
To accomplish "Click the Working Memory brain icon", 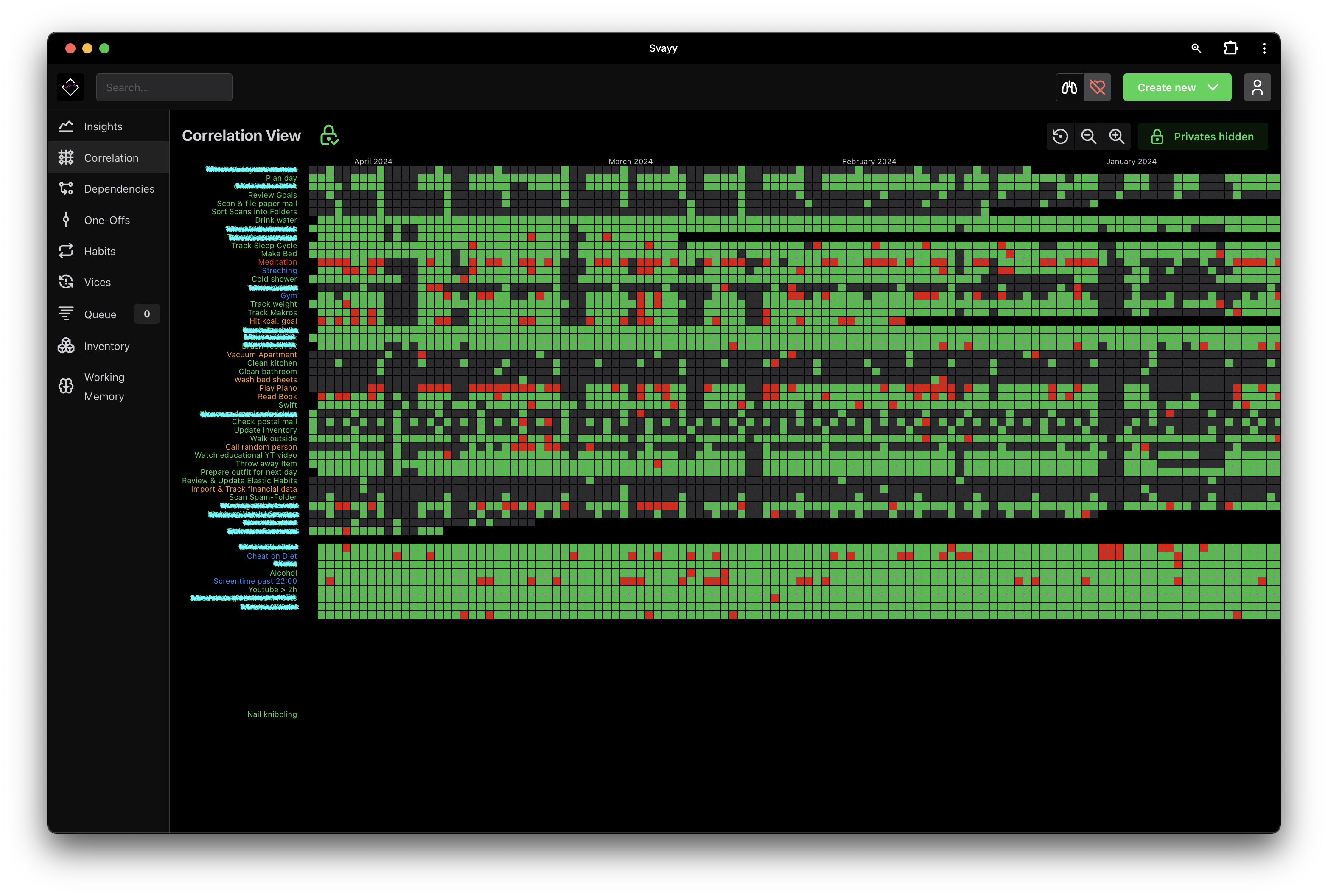I will [66, 387].
